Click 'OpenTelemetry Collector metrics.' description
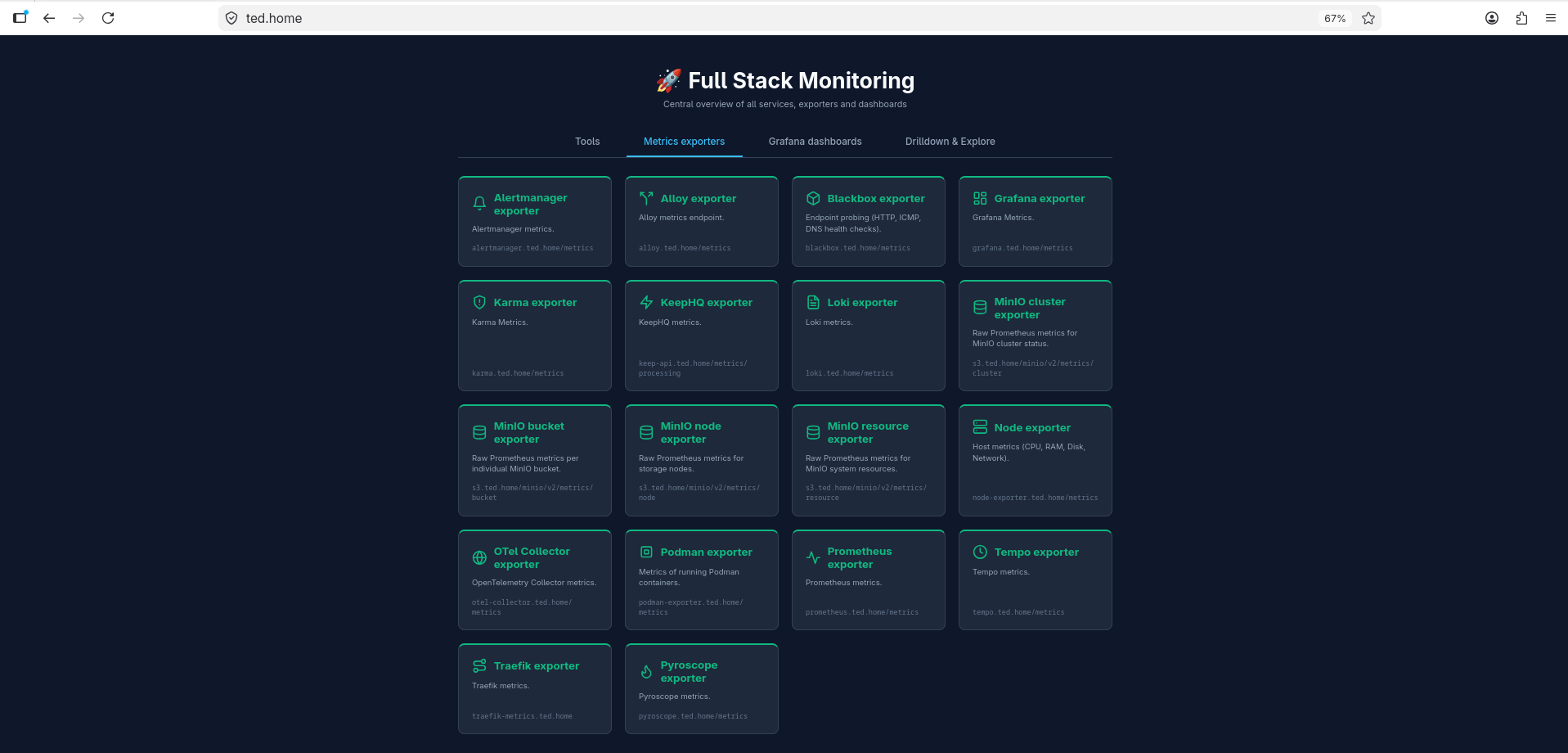 [x=534, y=583]
